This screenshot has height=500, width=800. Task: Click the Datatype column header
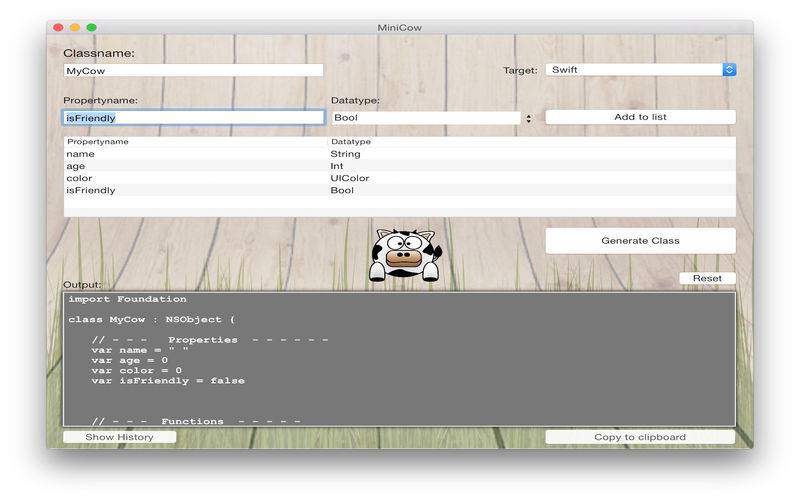[x=532, y=141]
